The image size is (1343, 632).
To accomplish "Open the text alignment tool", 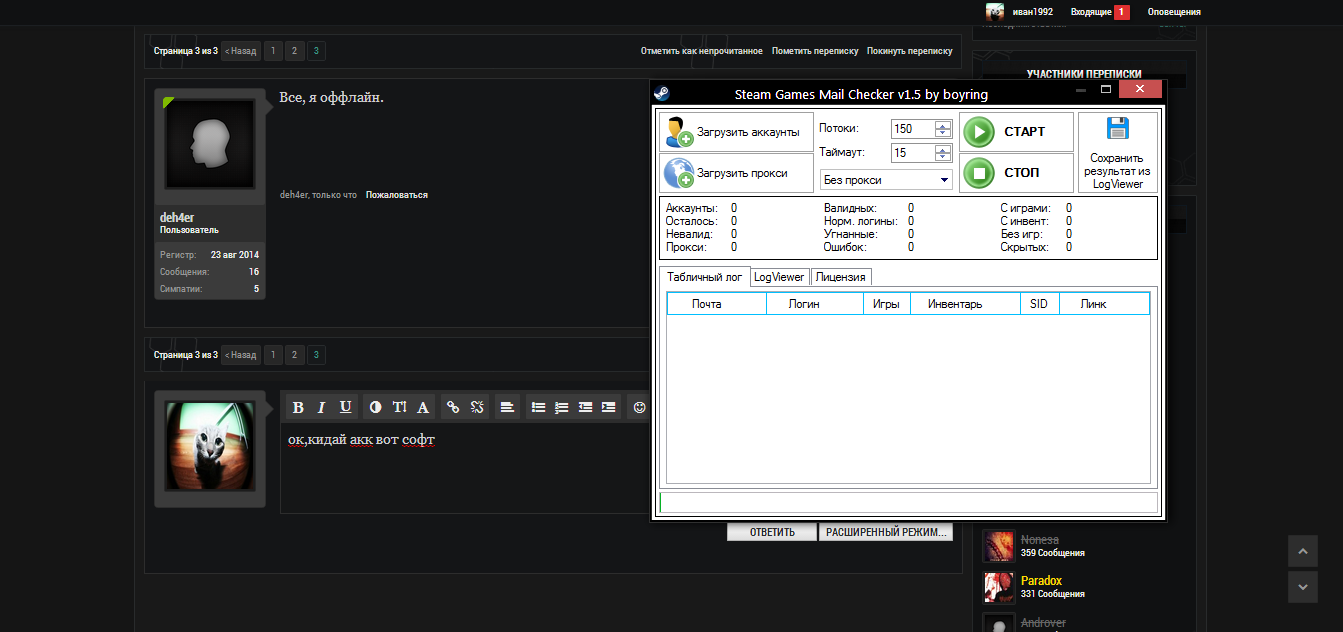I will [x=507, y=407].
